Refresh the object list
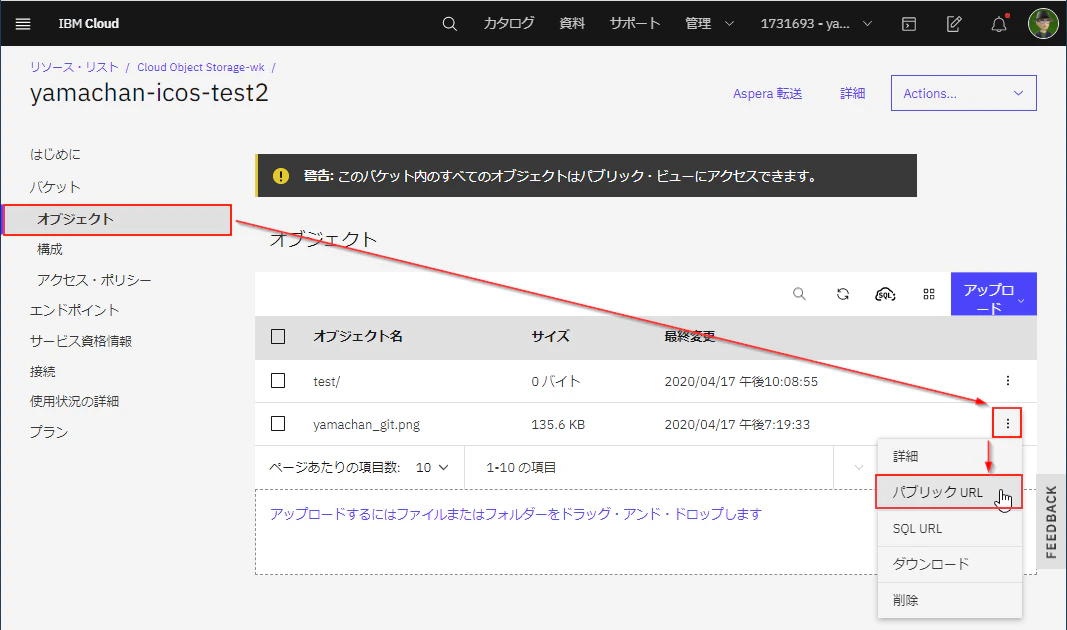The width and height of the screenshot is (1067, 630). (842, 294)
